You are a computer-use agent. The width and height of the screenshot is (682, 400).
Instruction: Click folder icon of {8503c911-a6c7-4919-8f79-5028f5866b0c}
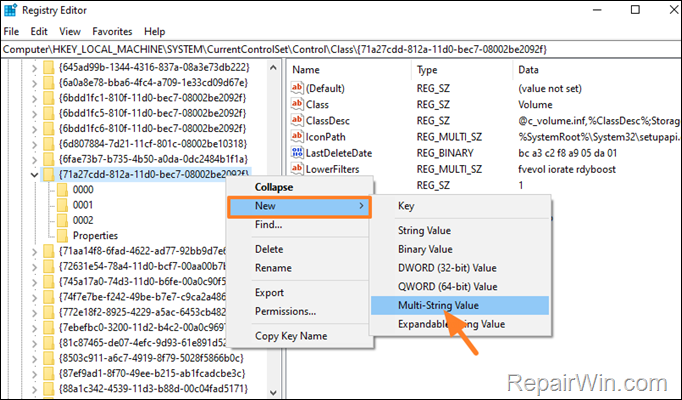click(49, 358)
